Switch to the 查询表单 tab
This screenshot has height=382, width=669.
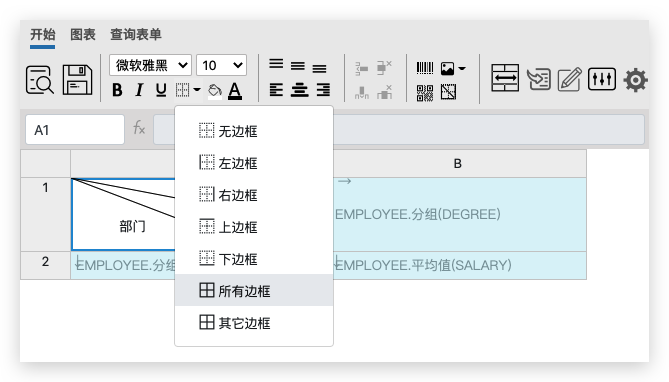(136, 35)
